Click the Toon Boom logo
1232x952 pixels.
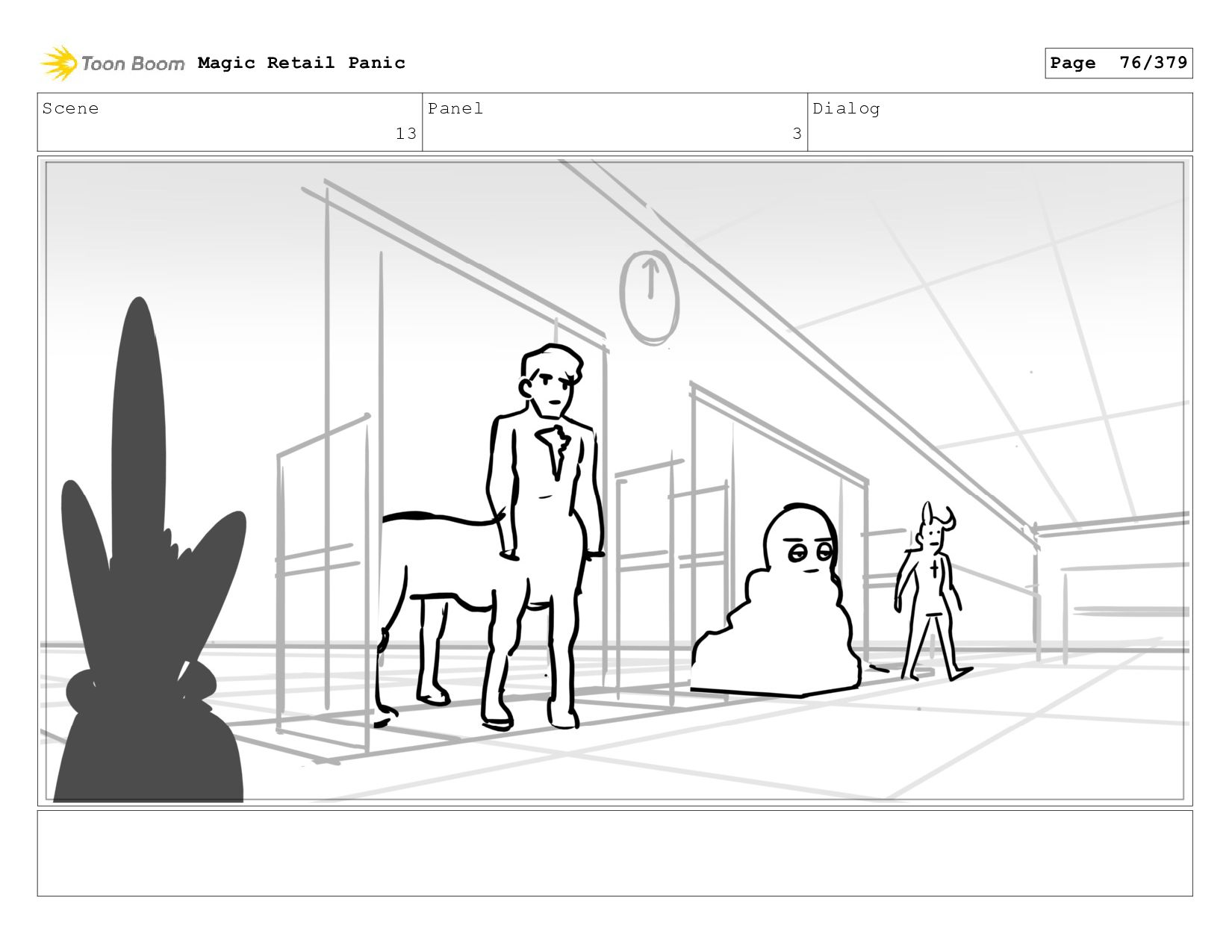(x=112, y=63)
